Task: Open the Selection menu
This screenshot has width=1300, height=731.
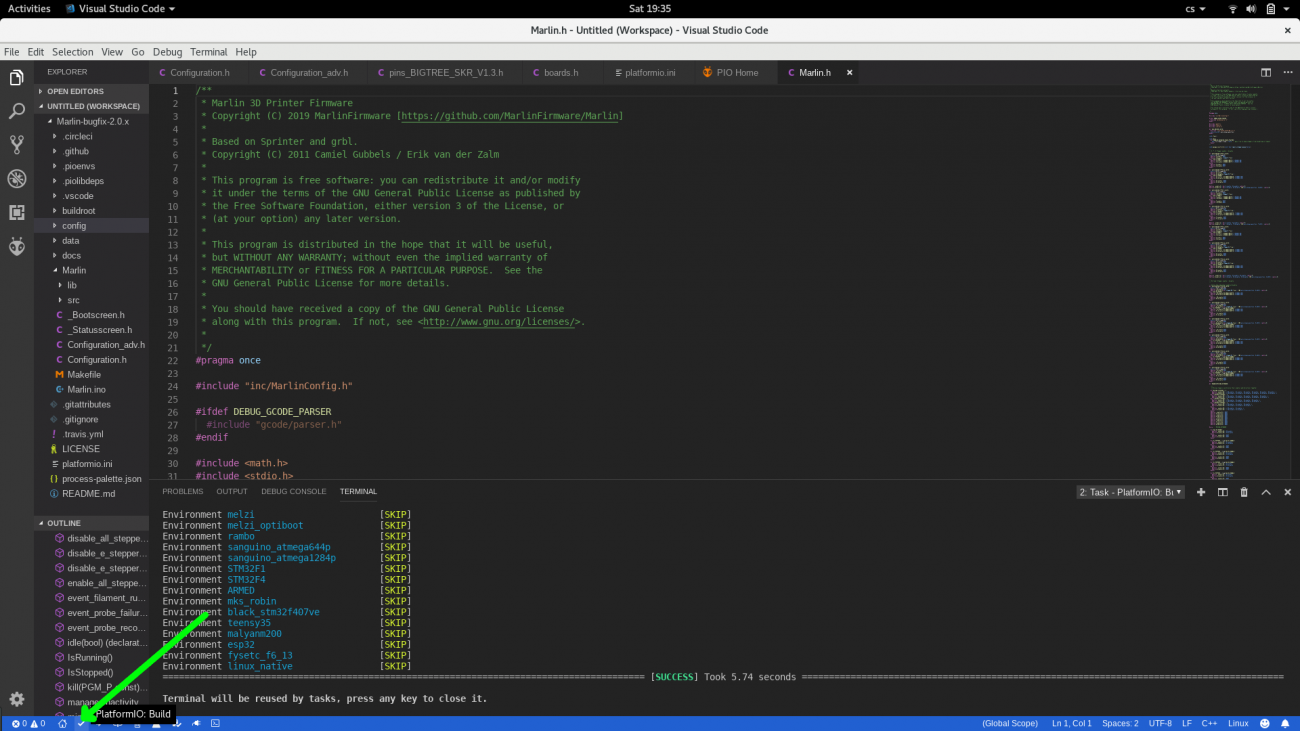Action: tap(72, 52)
